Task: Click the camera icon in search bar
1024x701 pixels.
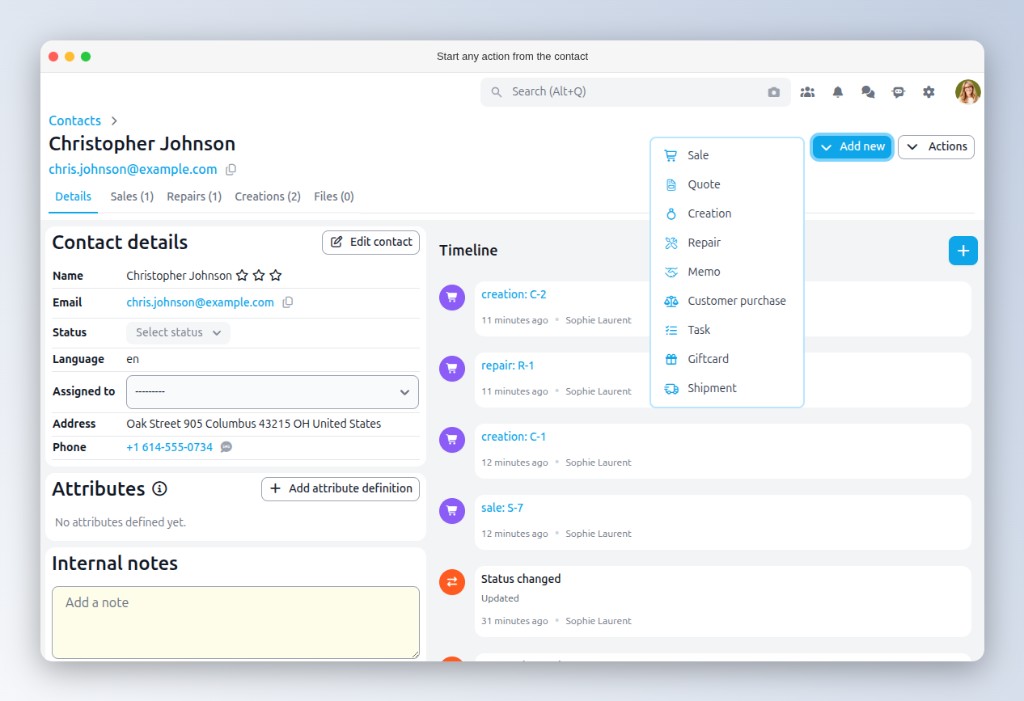Action: (x=774, y=92)
